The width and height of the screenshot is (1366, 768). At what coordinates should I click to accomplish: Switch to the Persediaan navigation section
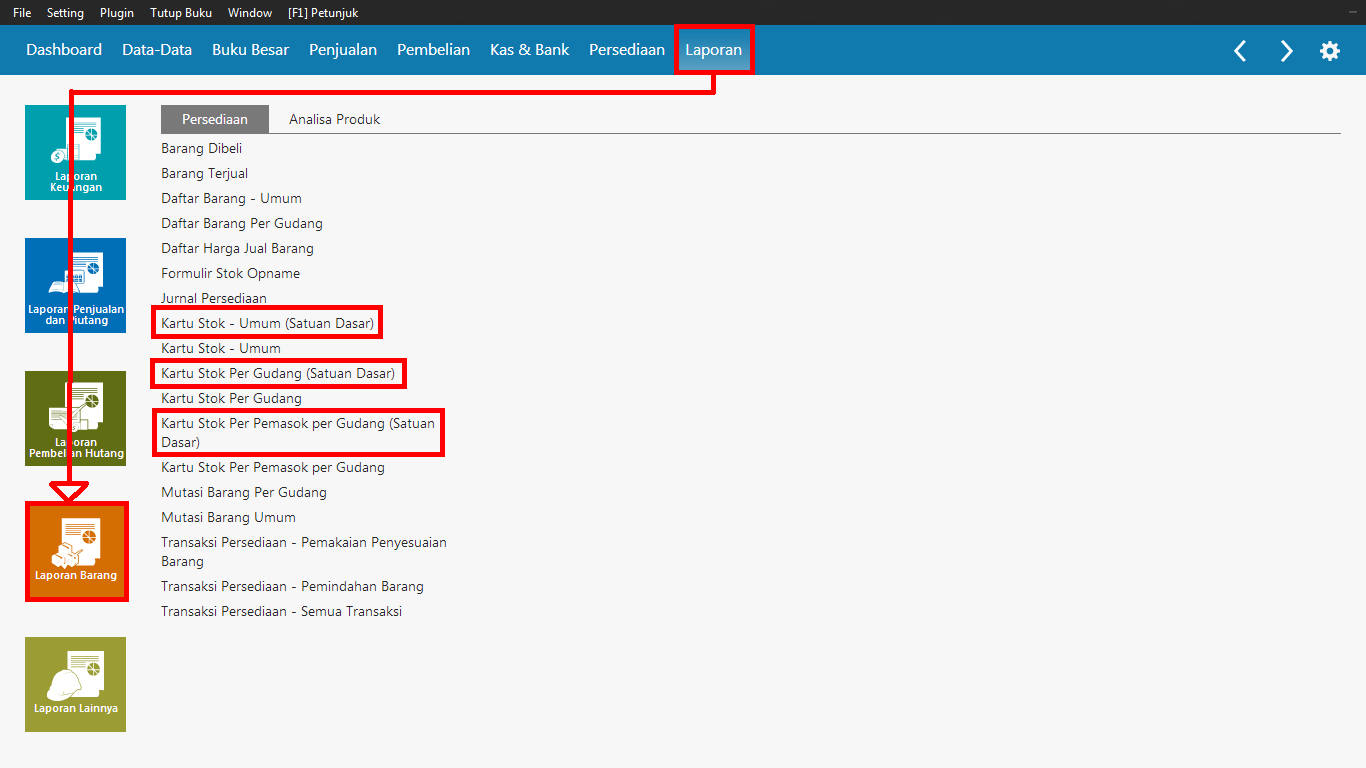coord(627,50)
